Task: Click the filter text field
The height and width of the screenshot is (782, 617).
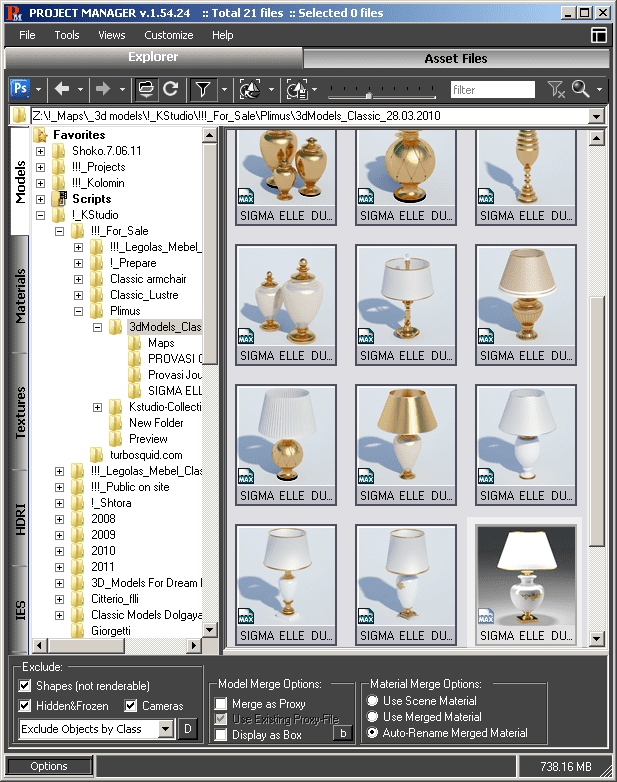Action: 493,90
